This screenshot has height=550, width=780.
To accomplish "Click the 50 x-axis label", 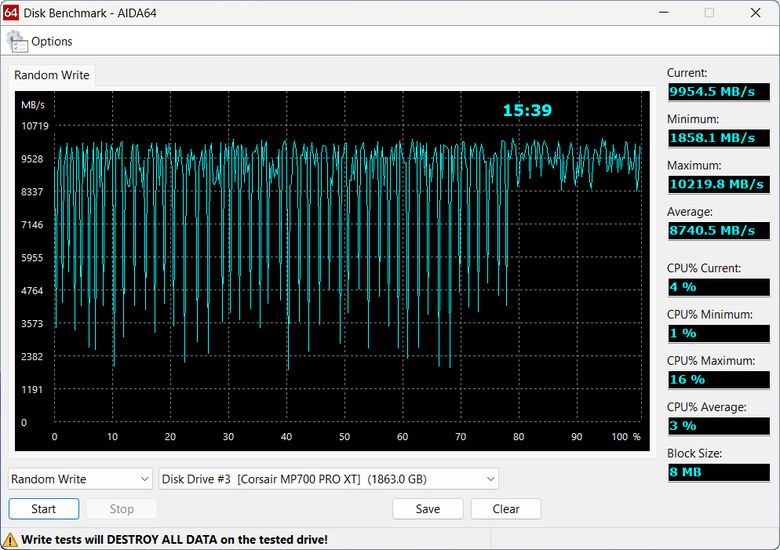I will coord(344,437).
